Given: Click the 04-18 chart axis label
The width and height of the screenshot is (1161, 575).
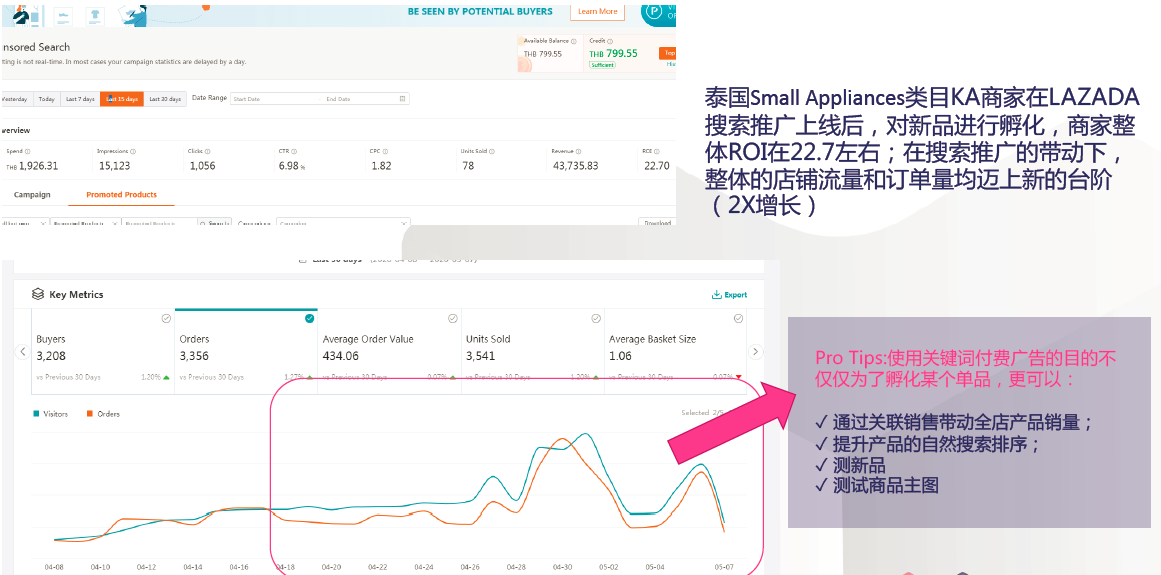Looking at the screenshot, I should click(x=285, y=568).
